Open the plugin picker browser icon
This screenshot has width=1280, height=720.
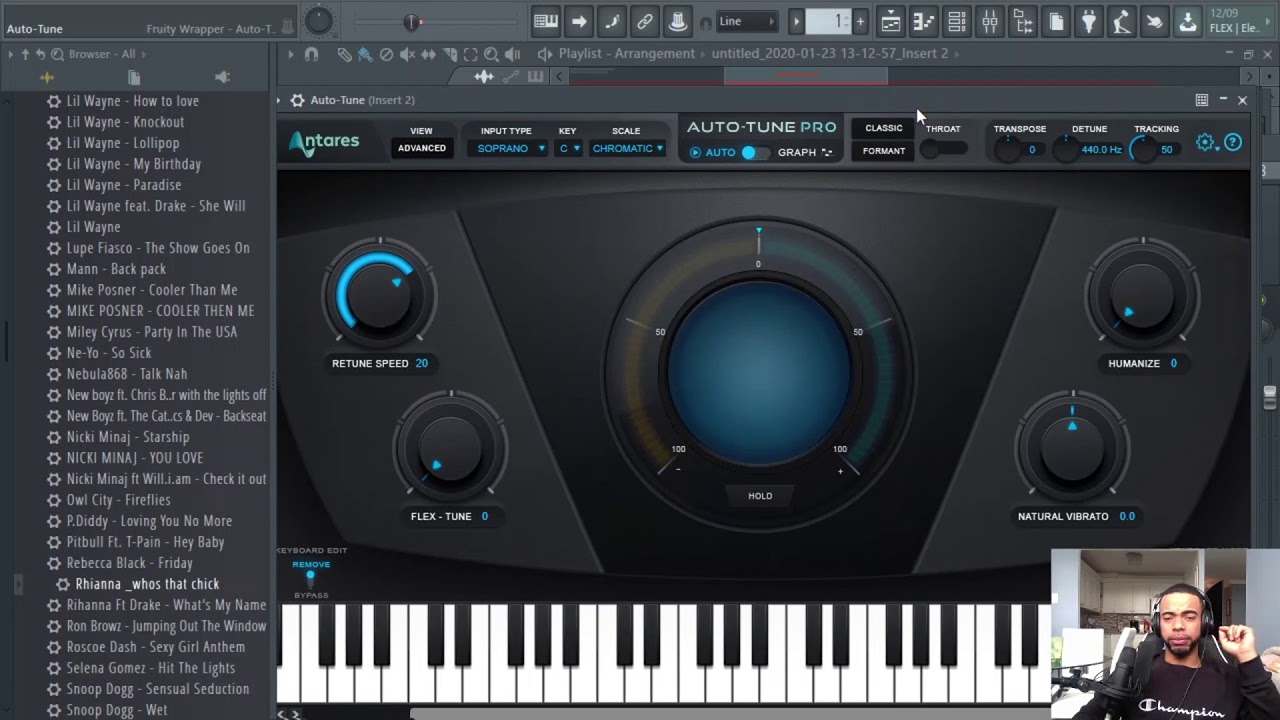pos(1022,21)
